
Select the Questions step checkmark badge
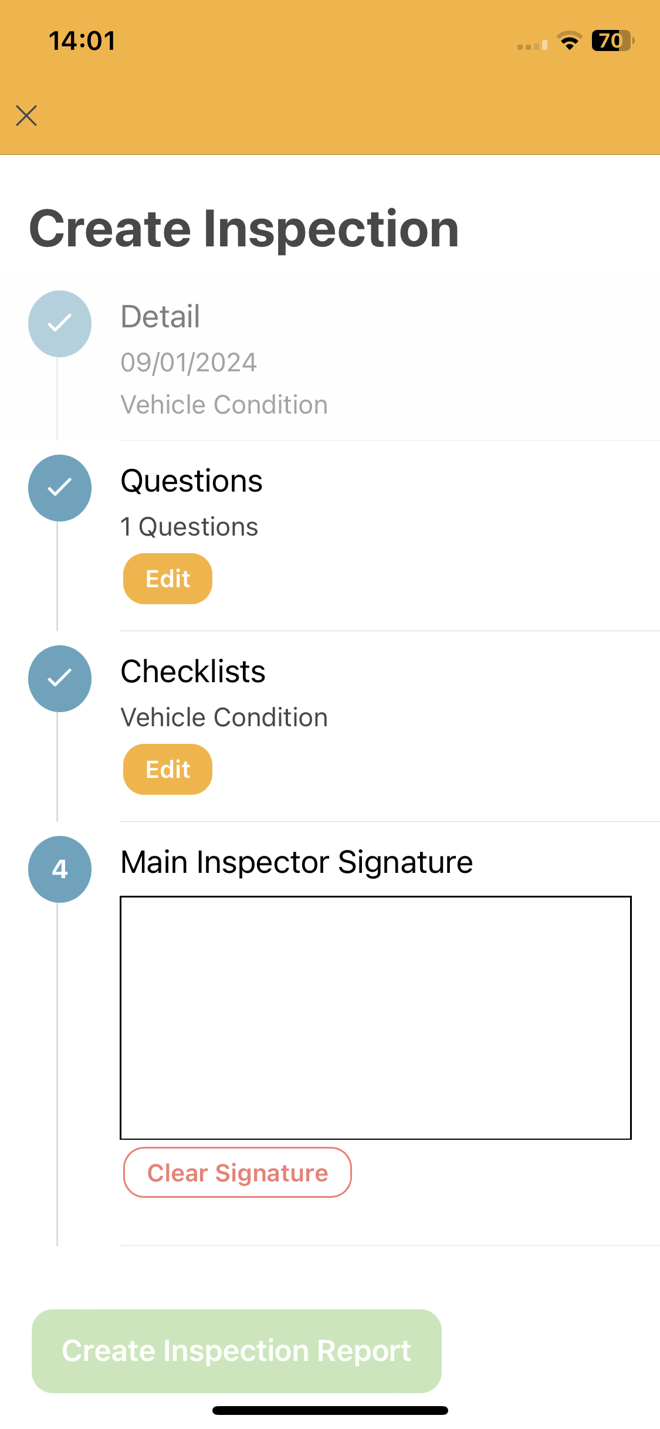pyautogui.click(x=59, y=488)
